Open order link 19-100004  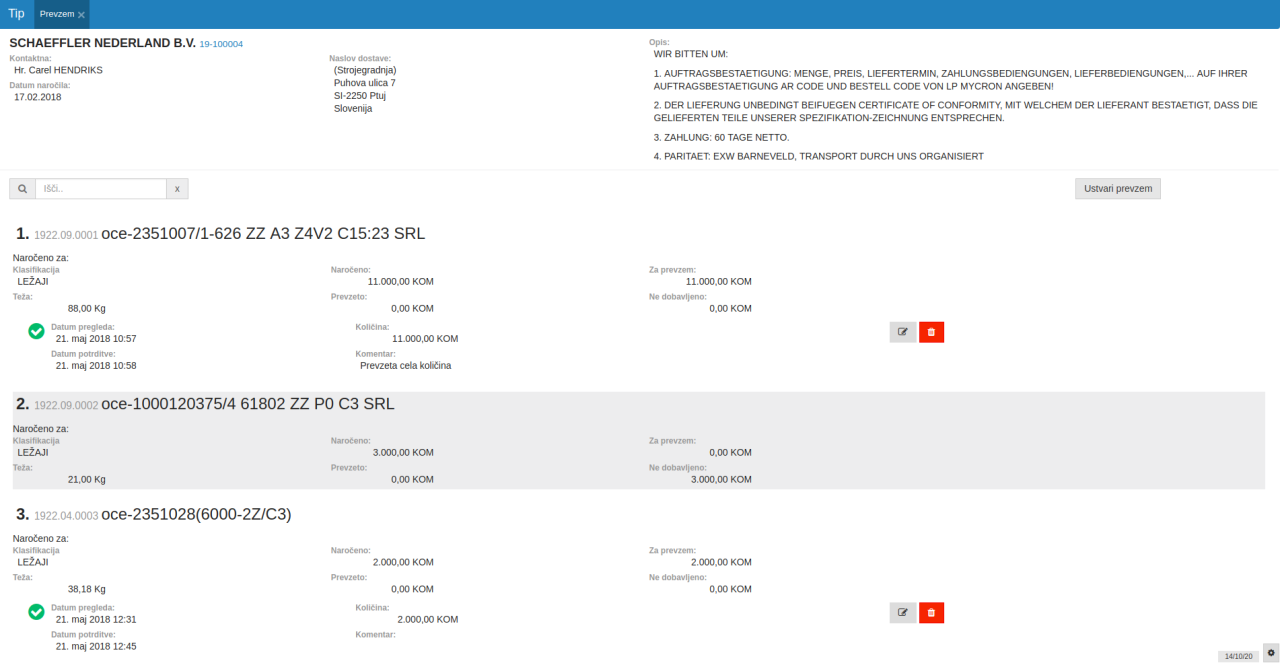[221, 45]
